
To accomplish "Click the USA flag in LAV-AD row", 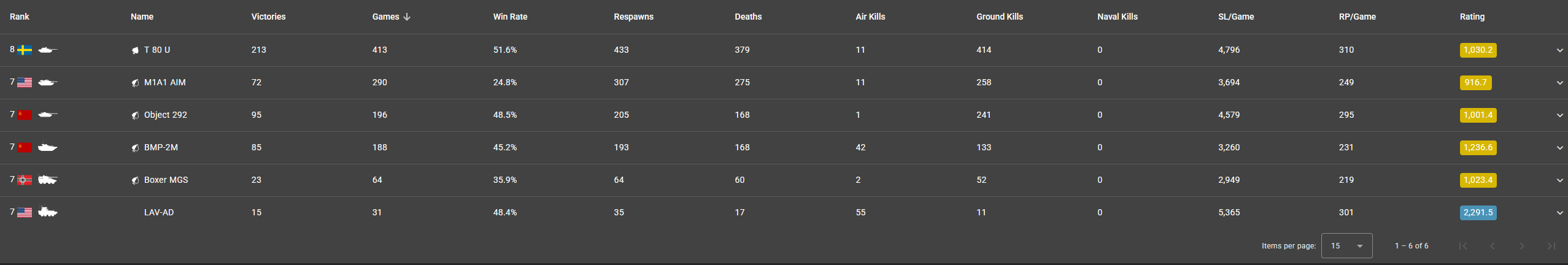I will 25,212.
